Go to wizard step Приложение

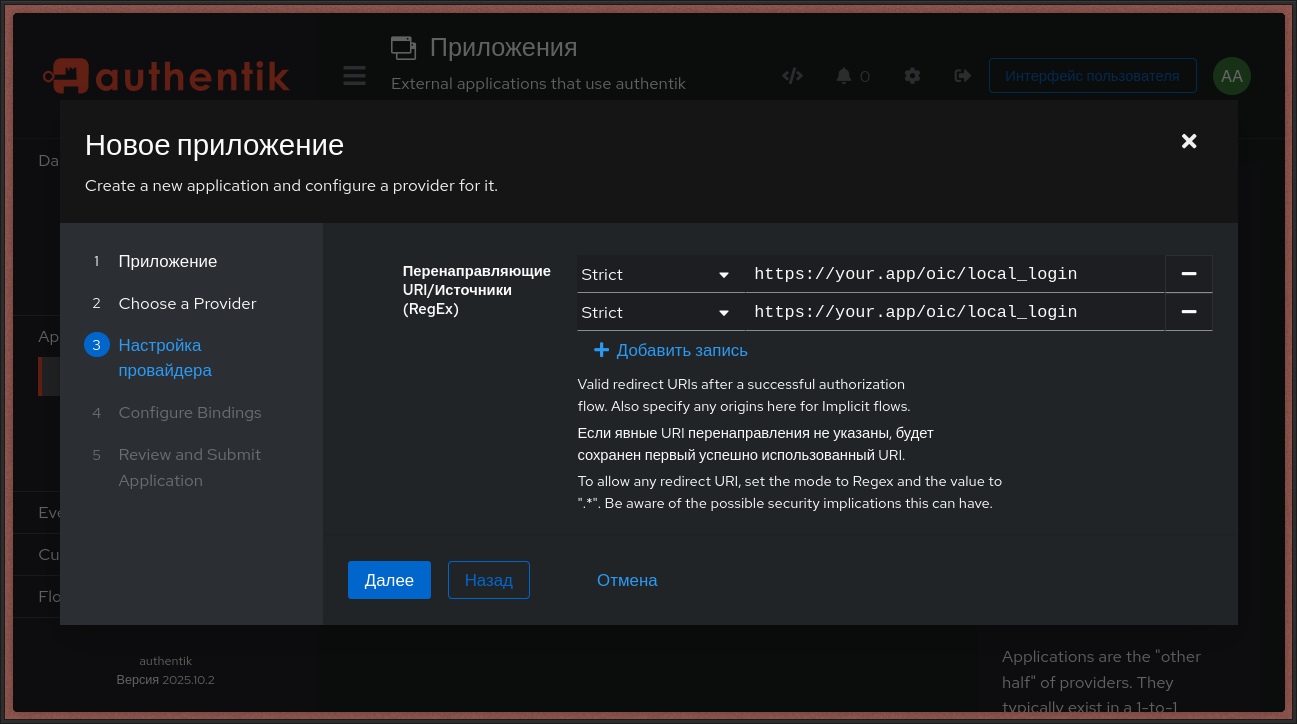click(x=167, y=261)
